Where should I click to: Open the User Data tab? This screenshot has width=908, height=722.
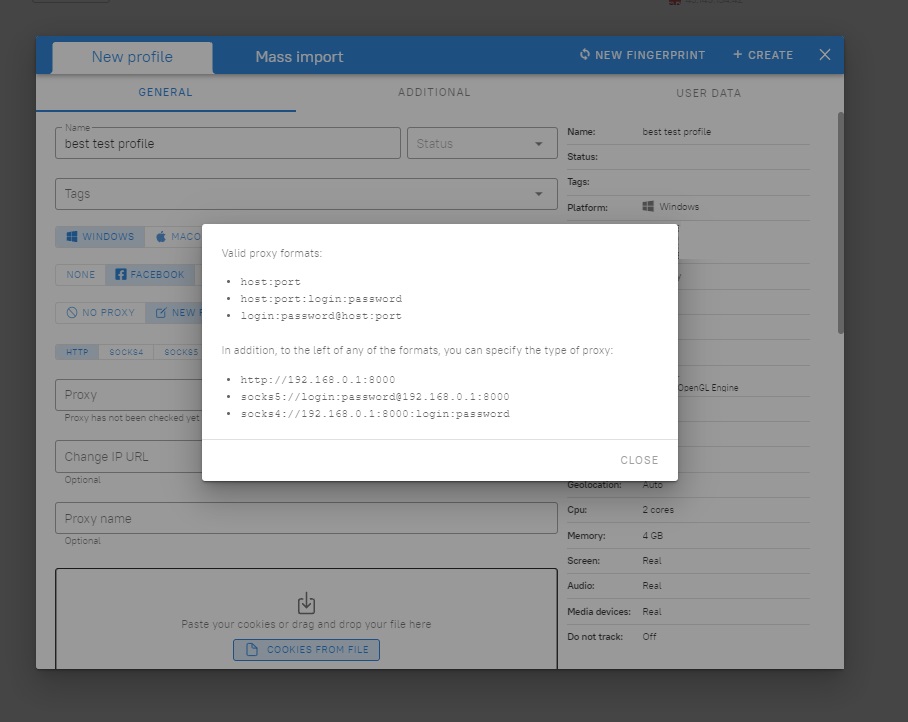point(708,93)
